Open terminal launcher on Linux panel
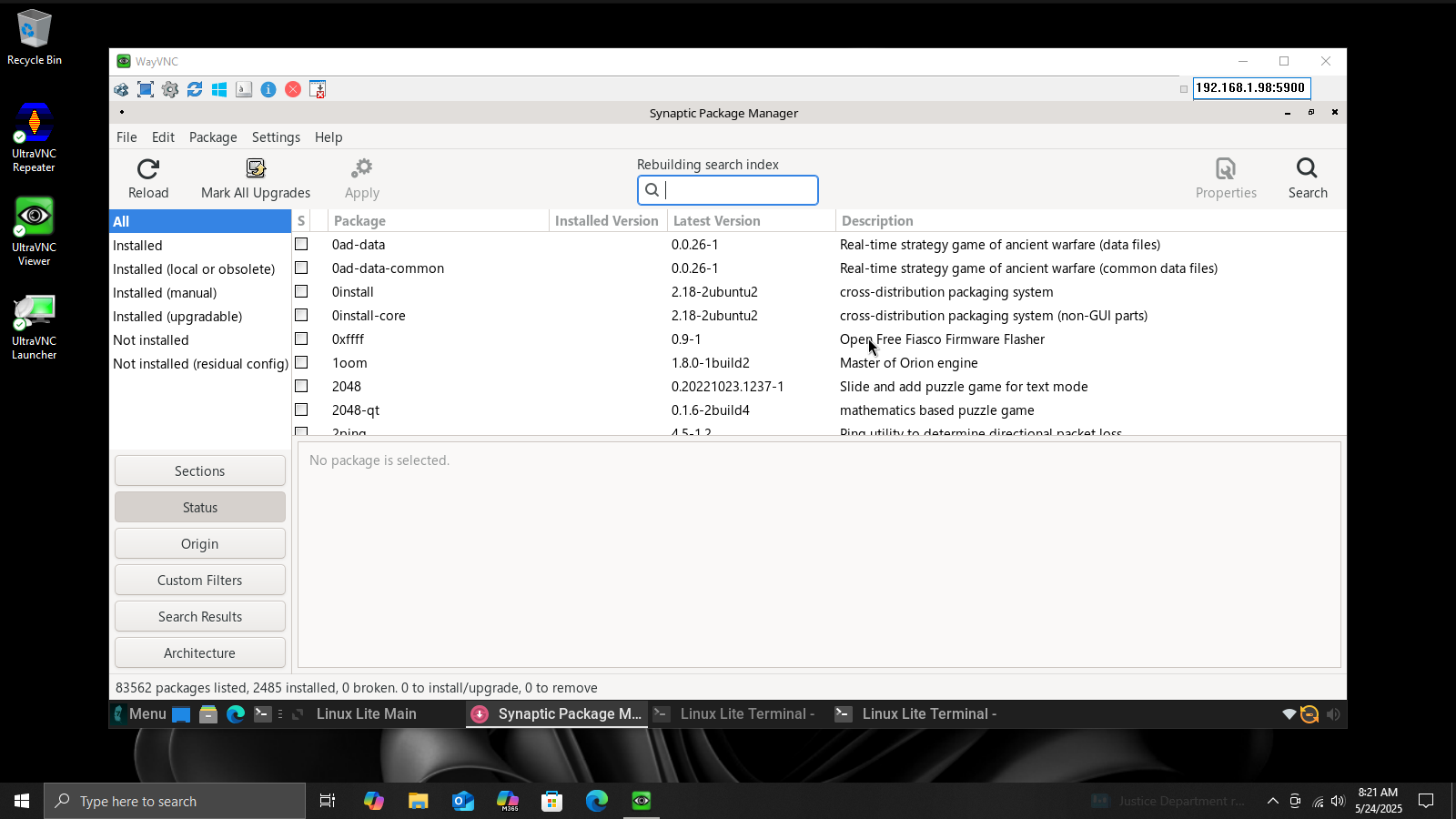The height and width of the screenshot is (819, 1456). [x=263, y=714]
